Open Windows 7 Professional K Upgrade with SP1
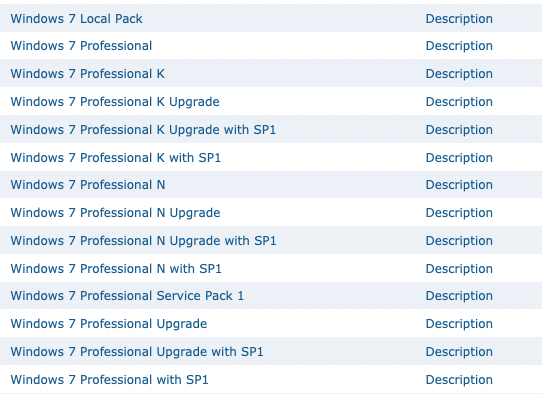Image resolution: width=542 pixels, height=394 pixels. tap(143, 130)
